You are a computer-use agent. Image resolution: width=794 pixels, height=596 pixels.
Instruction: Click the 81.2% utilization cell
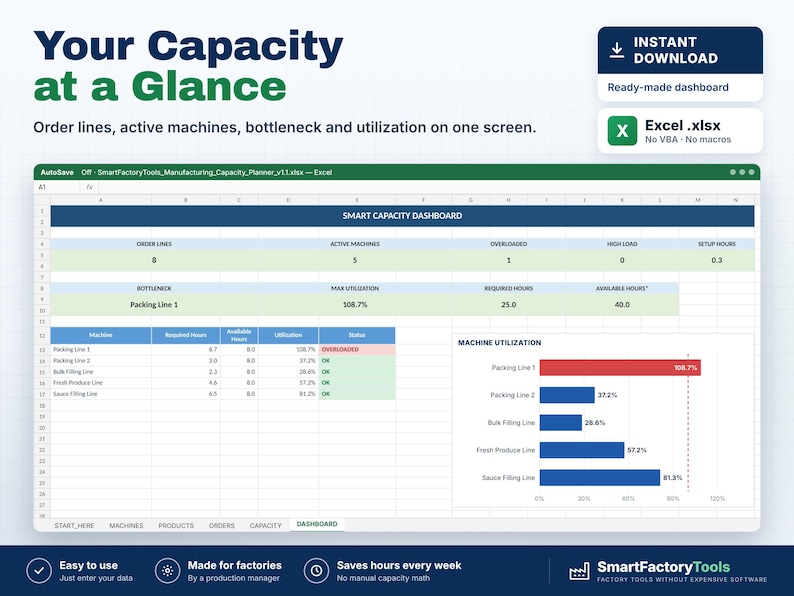[x=288, y=394]
